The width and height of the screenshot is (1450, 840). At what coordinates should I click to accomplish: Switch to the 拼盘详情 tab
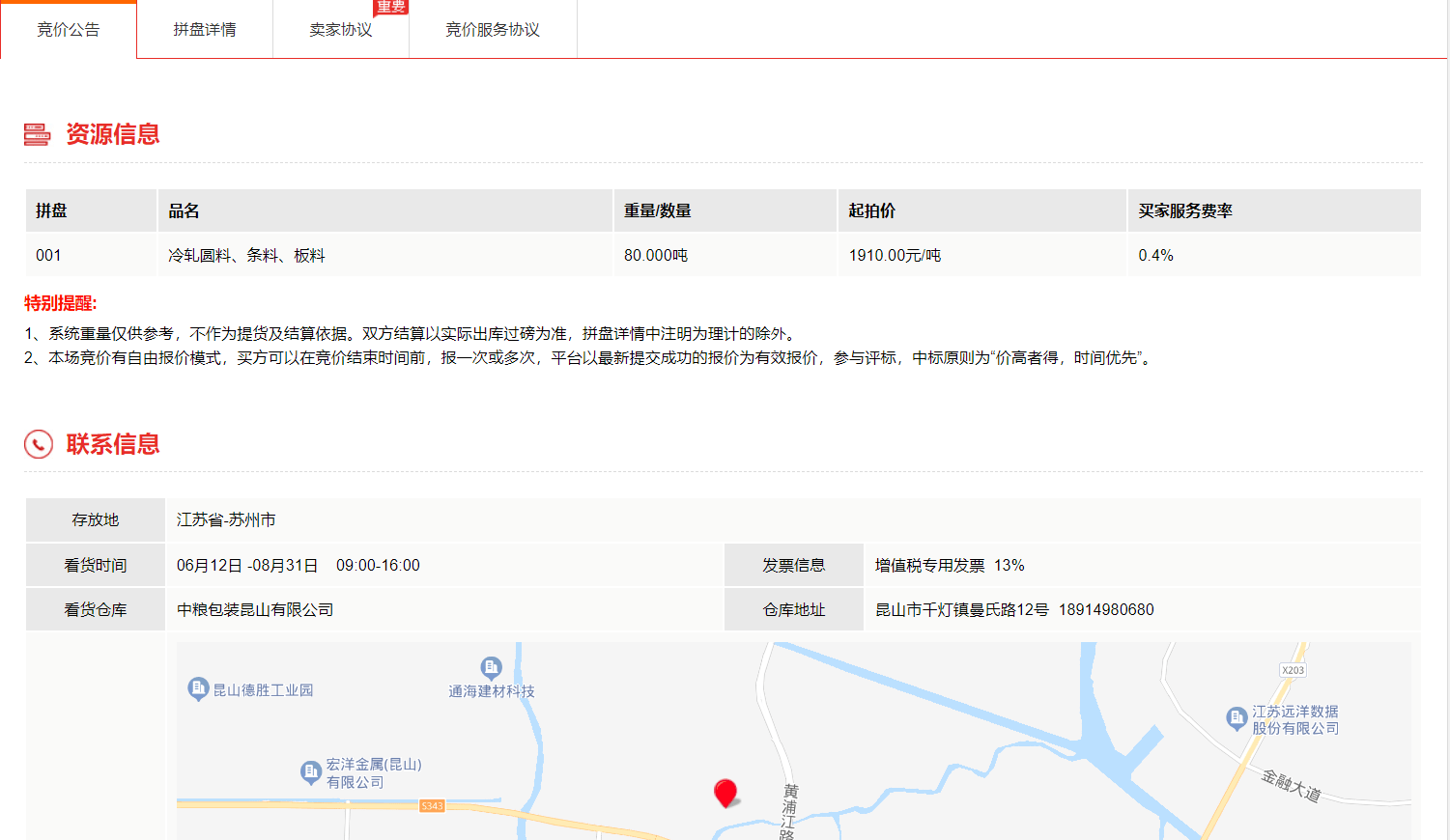click(x=204, y=30)
